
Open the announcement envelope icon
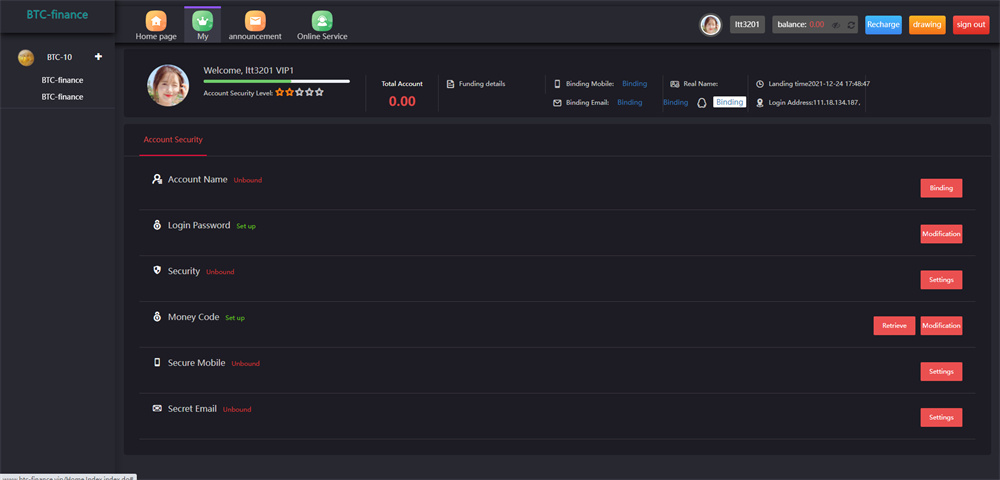[x=255, y=21]
